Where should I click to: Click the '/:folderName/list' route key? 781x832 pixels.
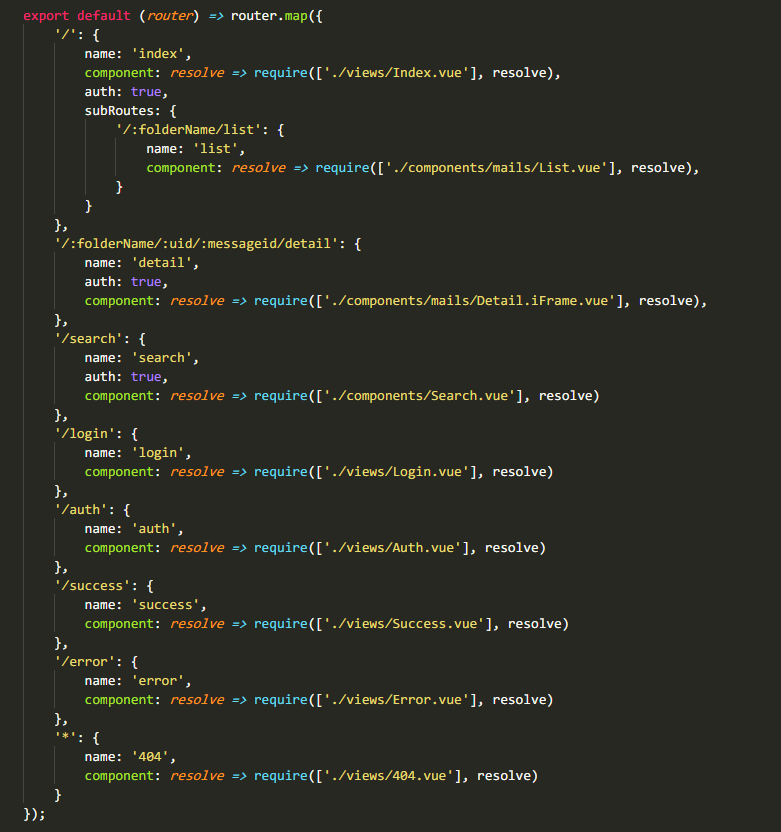tap(188, 130)
